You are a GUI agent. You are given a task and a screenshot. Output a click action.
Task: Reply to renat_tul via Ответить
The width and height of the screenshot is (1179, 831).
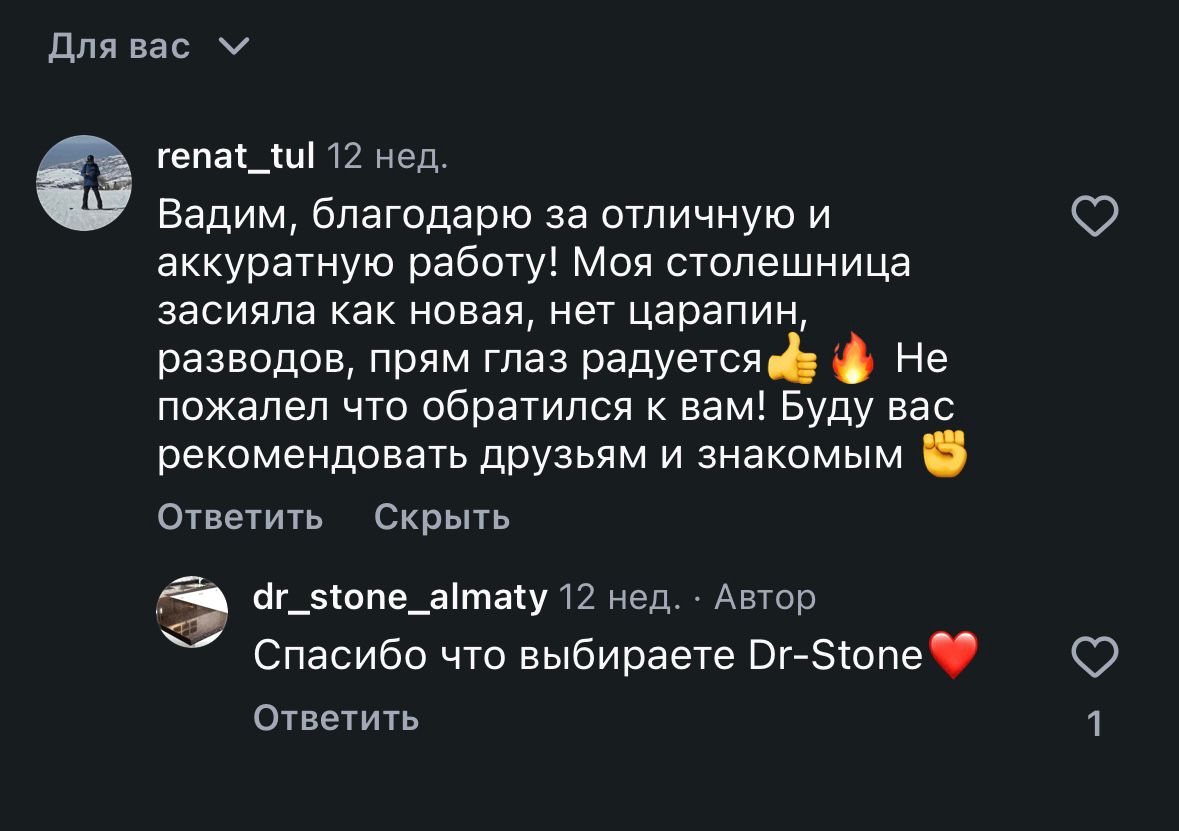point(239,517)
